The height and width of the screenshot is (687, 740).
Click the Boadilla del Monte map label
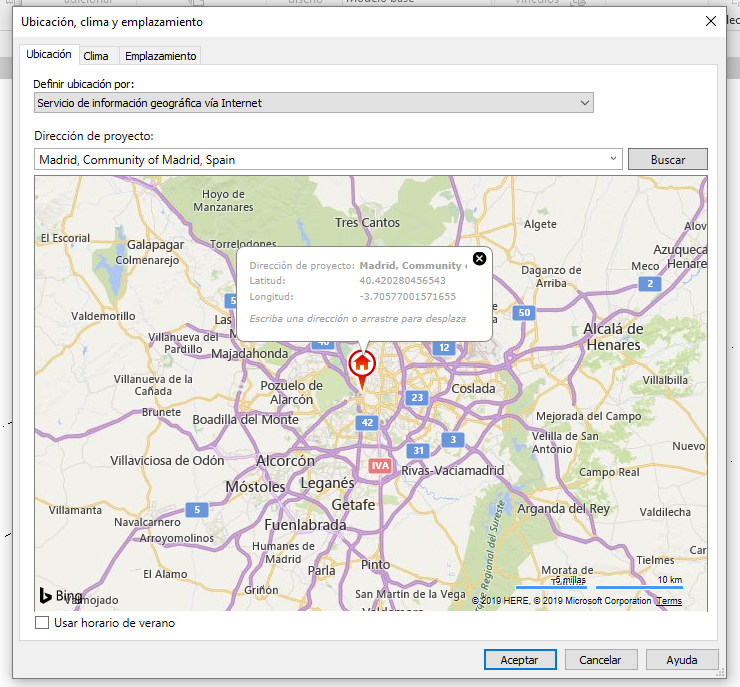tap(245, 419)
